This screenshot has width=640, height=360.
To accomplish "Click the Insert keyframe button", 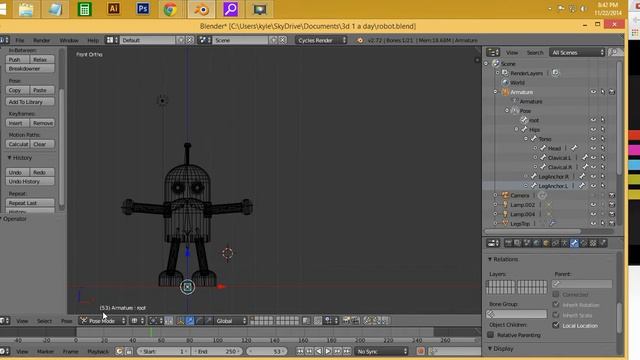I will coord(18,123).
